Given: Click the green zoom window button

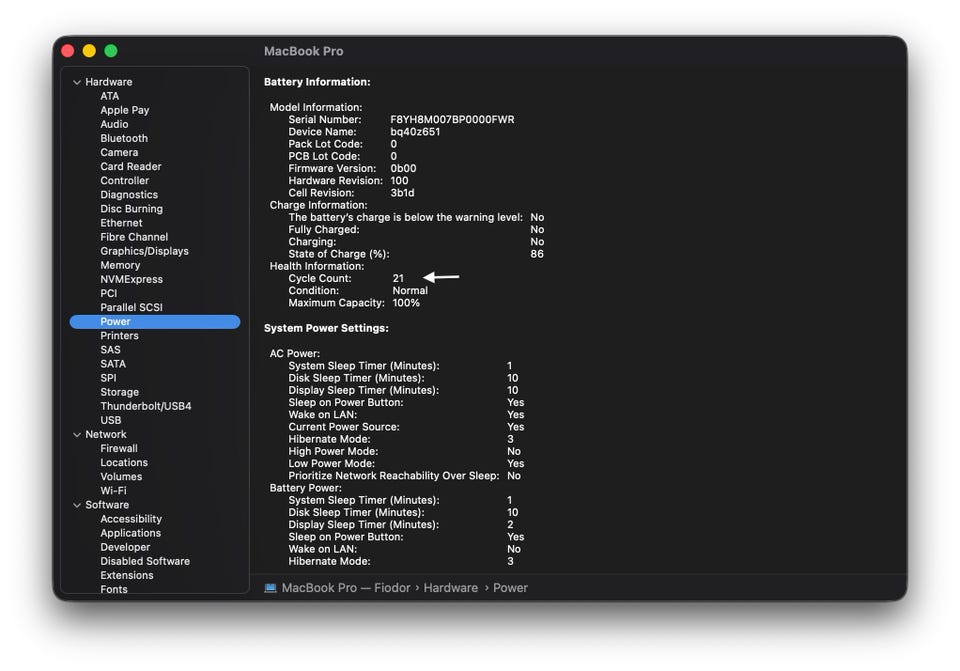Looking at the screenshot, I should (x=111, y=51).
